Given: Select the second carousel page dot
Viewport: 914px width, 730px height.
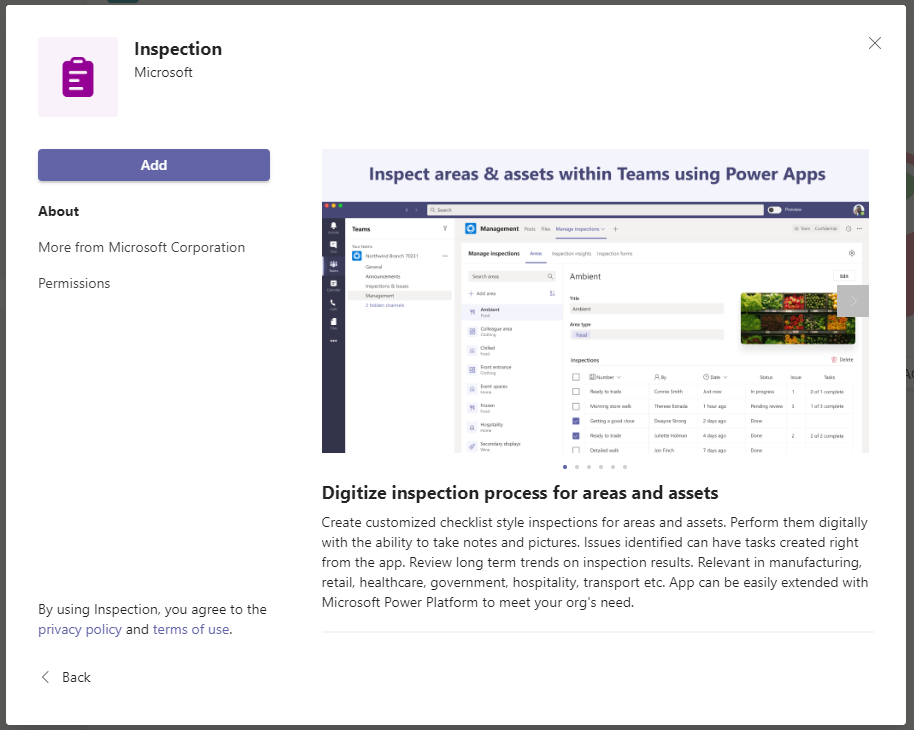Looking at the screenshot, I should (577, 467).
